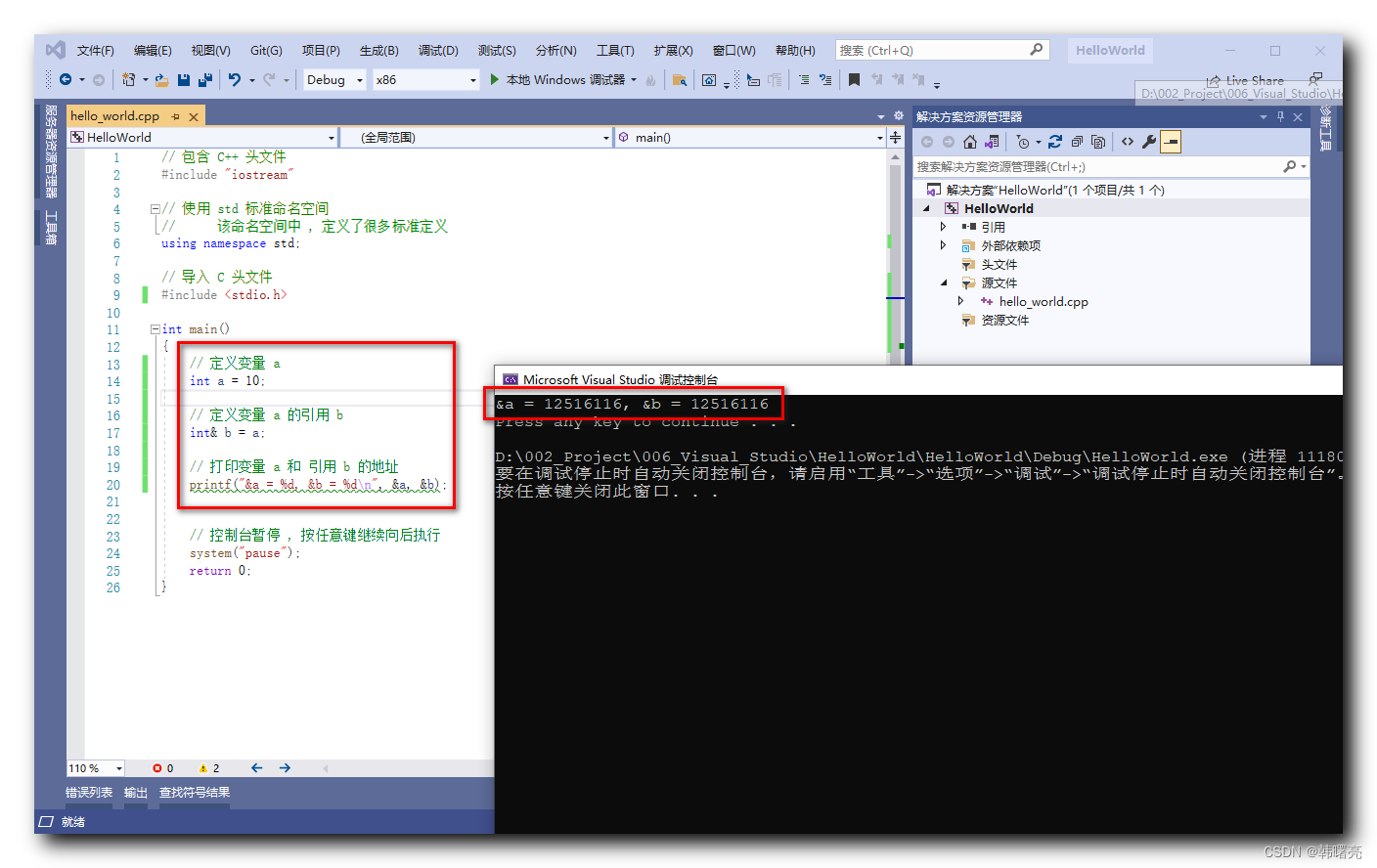Click the Solution Explorer search field
Viewport: 1377px width, 868px height.
(1111, 167)
